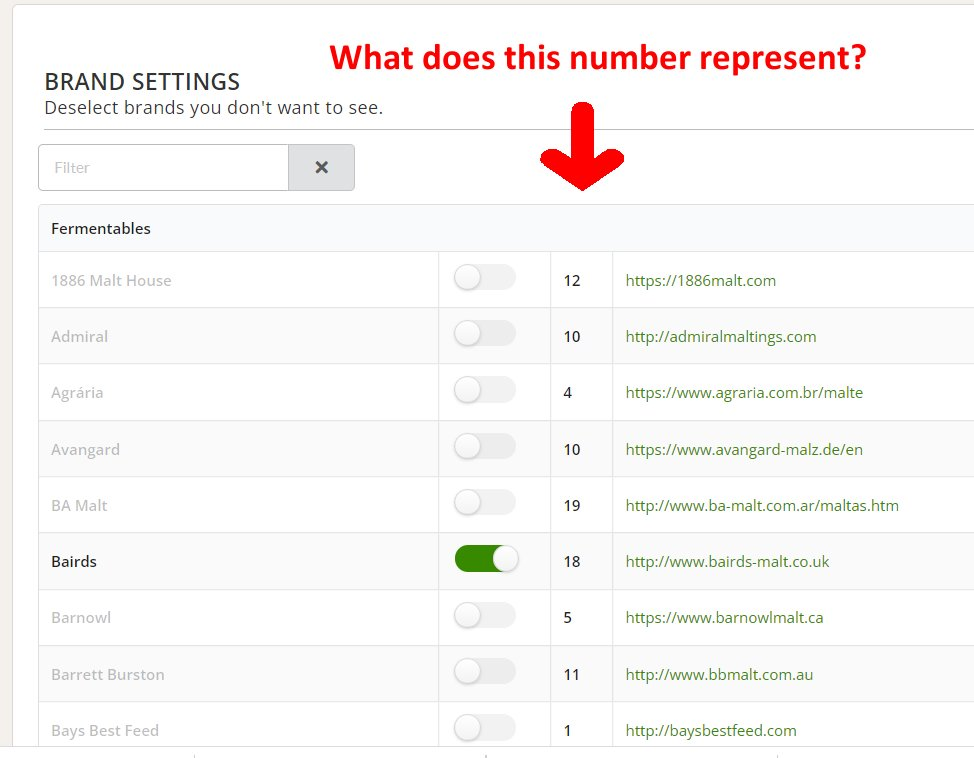The height and width of the screenshot is (758, 974).
Task: Go to the bbmalt.com.au link
Action: click(719, 675)
